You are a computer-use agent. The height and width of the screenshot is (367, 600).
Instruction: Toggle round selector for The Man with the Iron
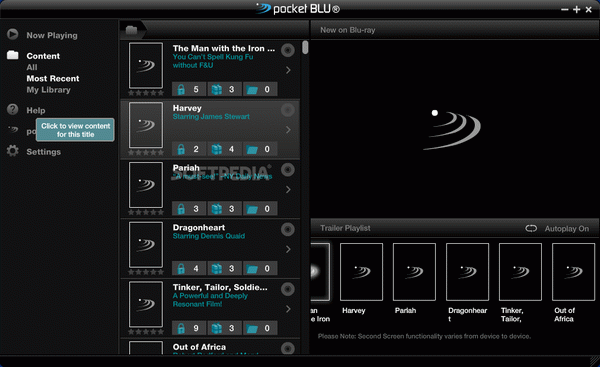[287, 50]
